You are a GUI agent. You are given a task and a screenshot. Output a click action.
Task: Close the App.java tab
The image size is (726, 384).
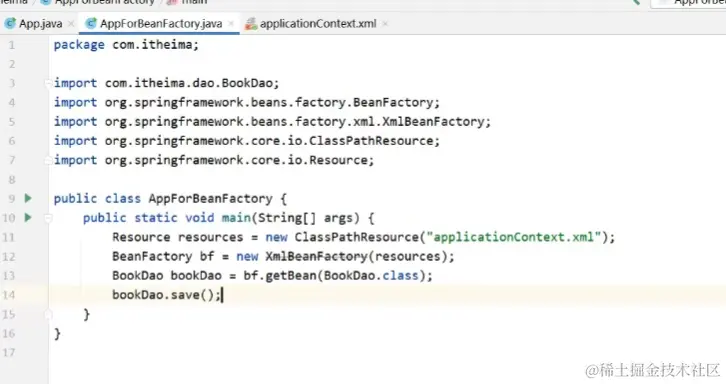[x=71, y=24]
